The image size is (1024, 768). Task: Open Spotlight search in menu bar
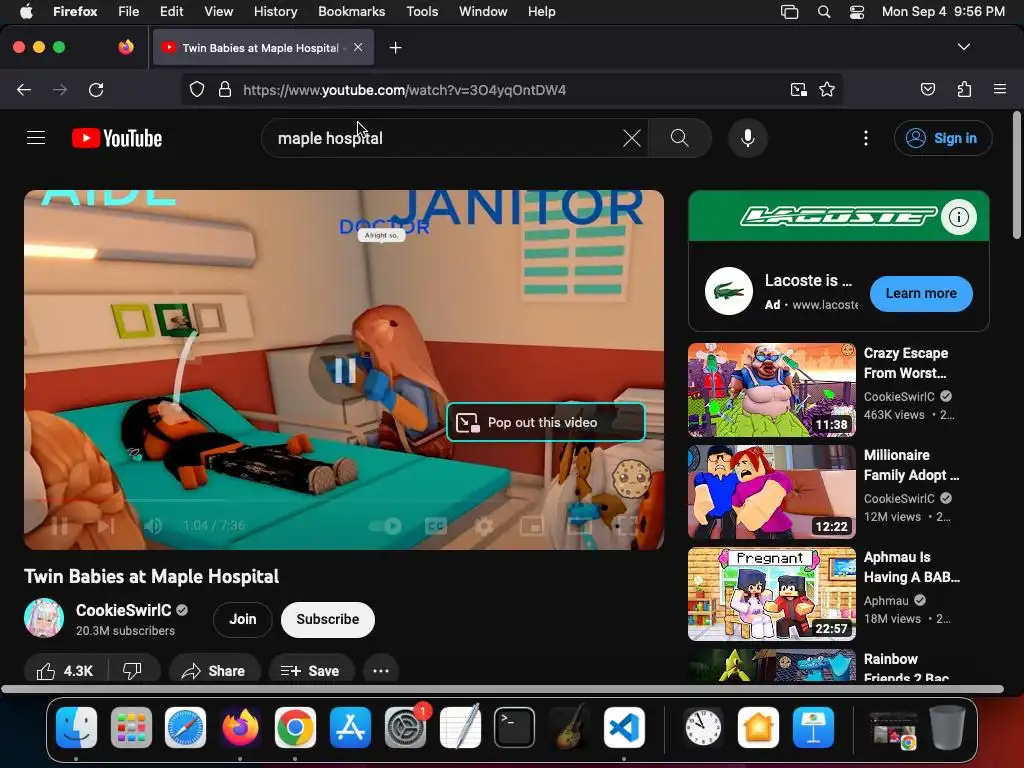click(824, 12)
